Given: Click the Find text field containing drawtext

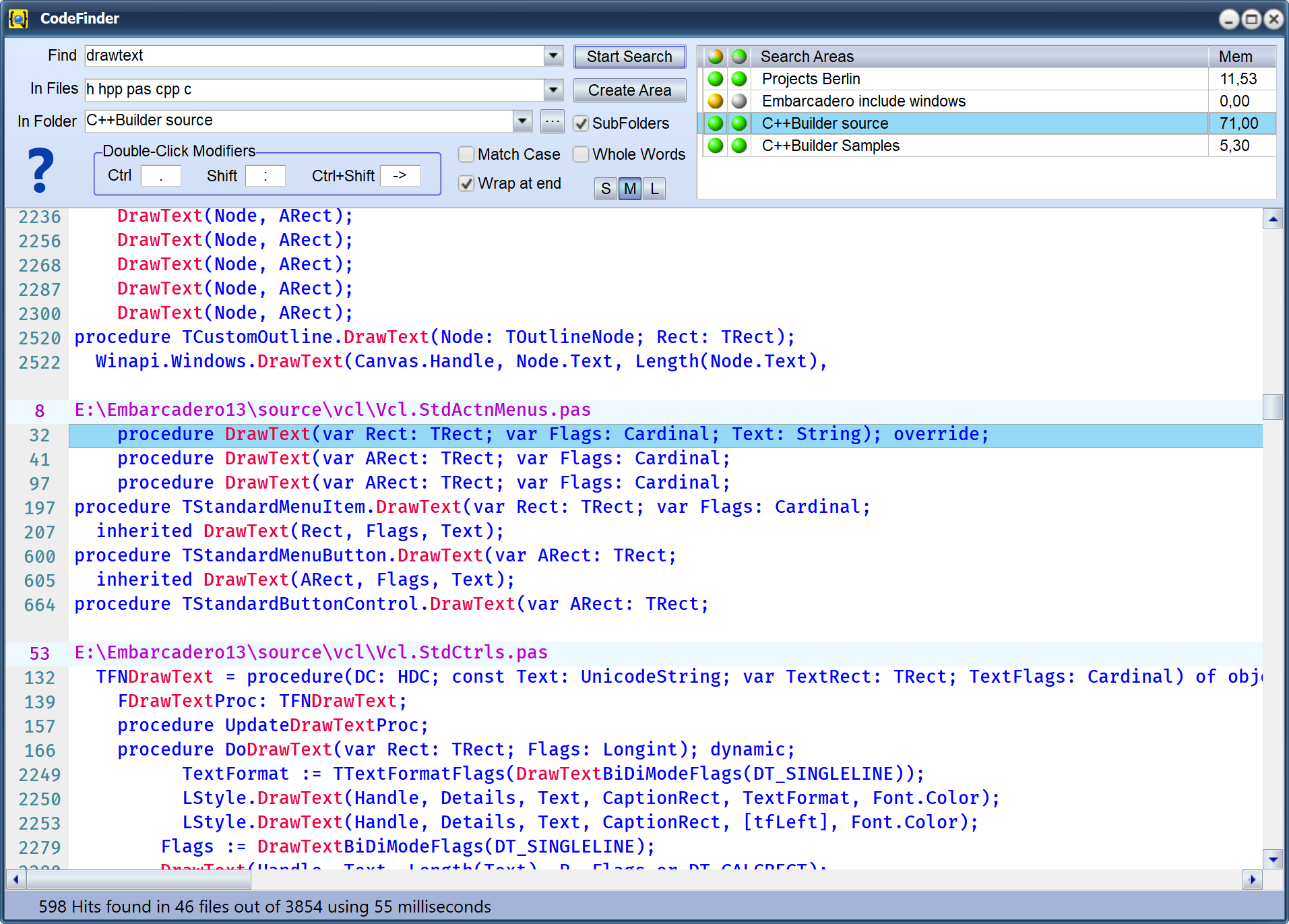Looking at the screenshot, I should (314, 55).
